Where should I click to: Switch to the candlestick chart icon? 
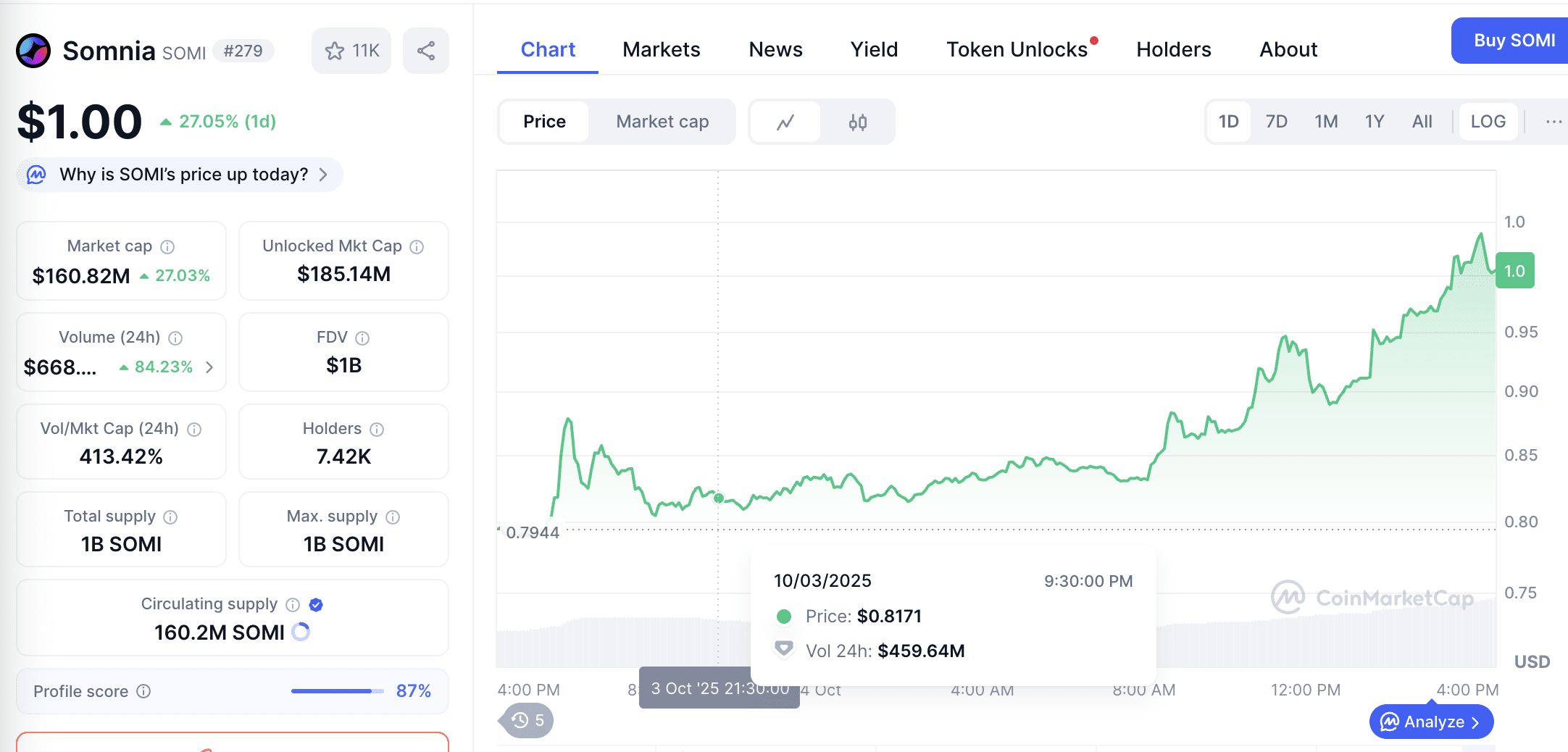point(858,122)
